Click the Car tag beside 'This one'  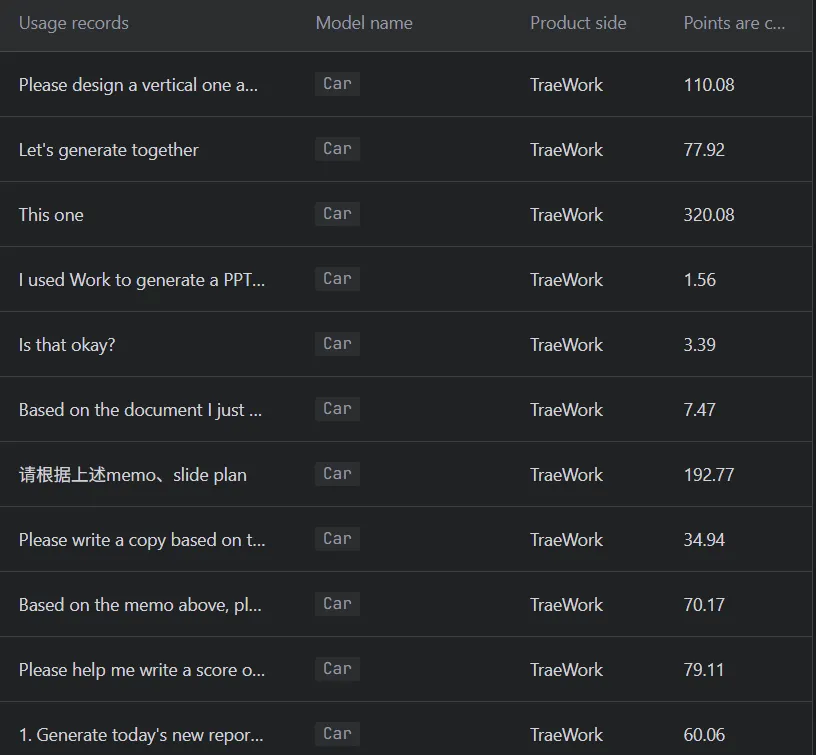tap(337, 214)
